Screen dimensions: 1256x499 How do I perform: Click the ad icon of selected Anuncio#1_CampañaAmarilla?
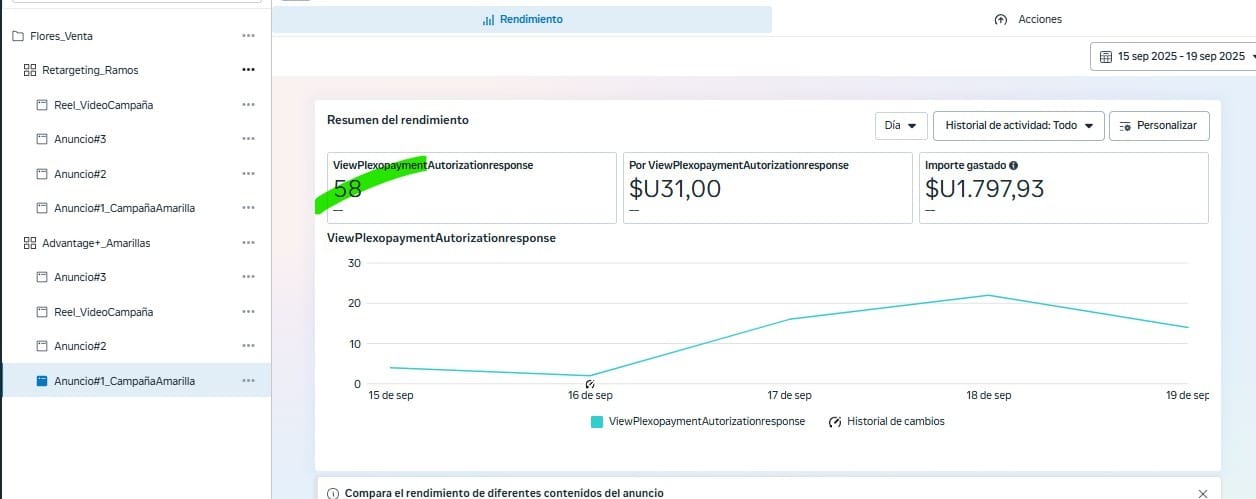(42, 381)
